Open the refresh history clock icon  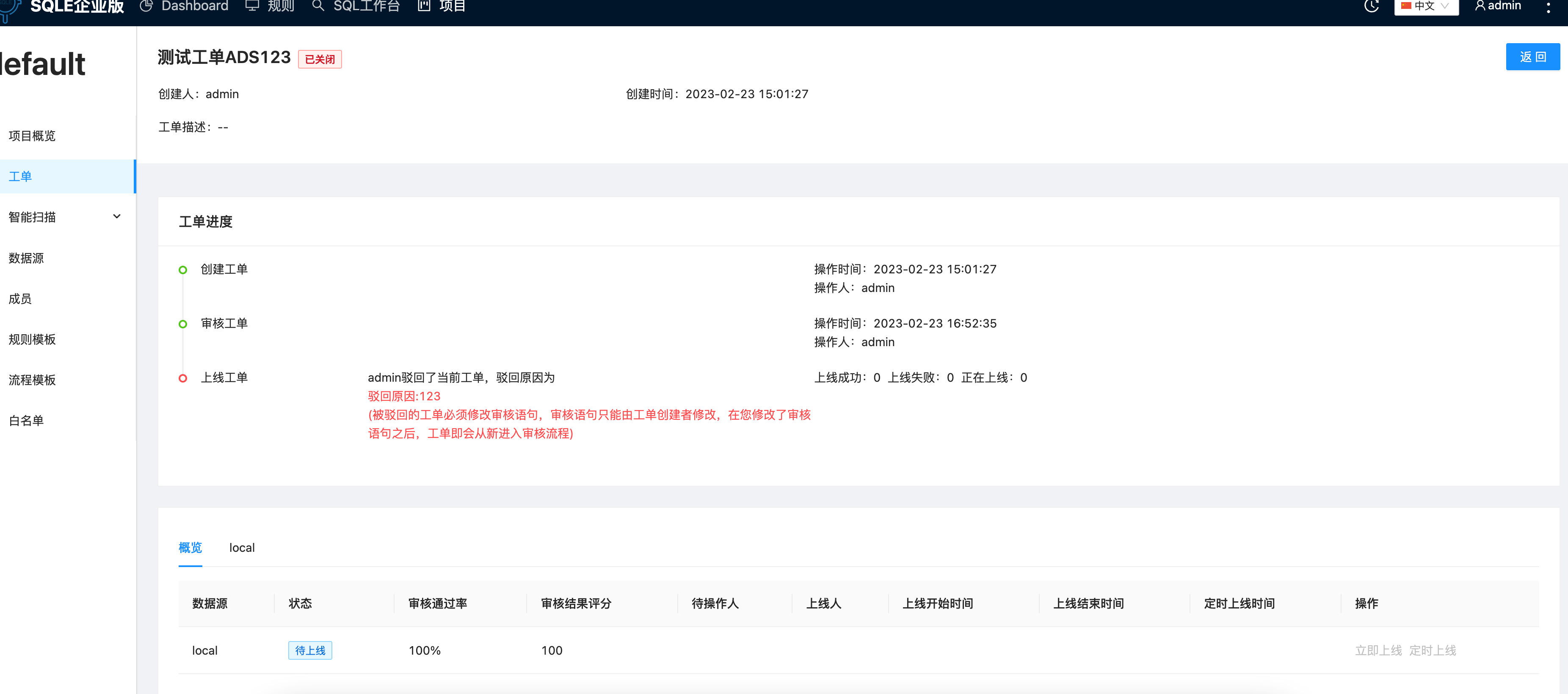[x=1372, y=6]
